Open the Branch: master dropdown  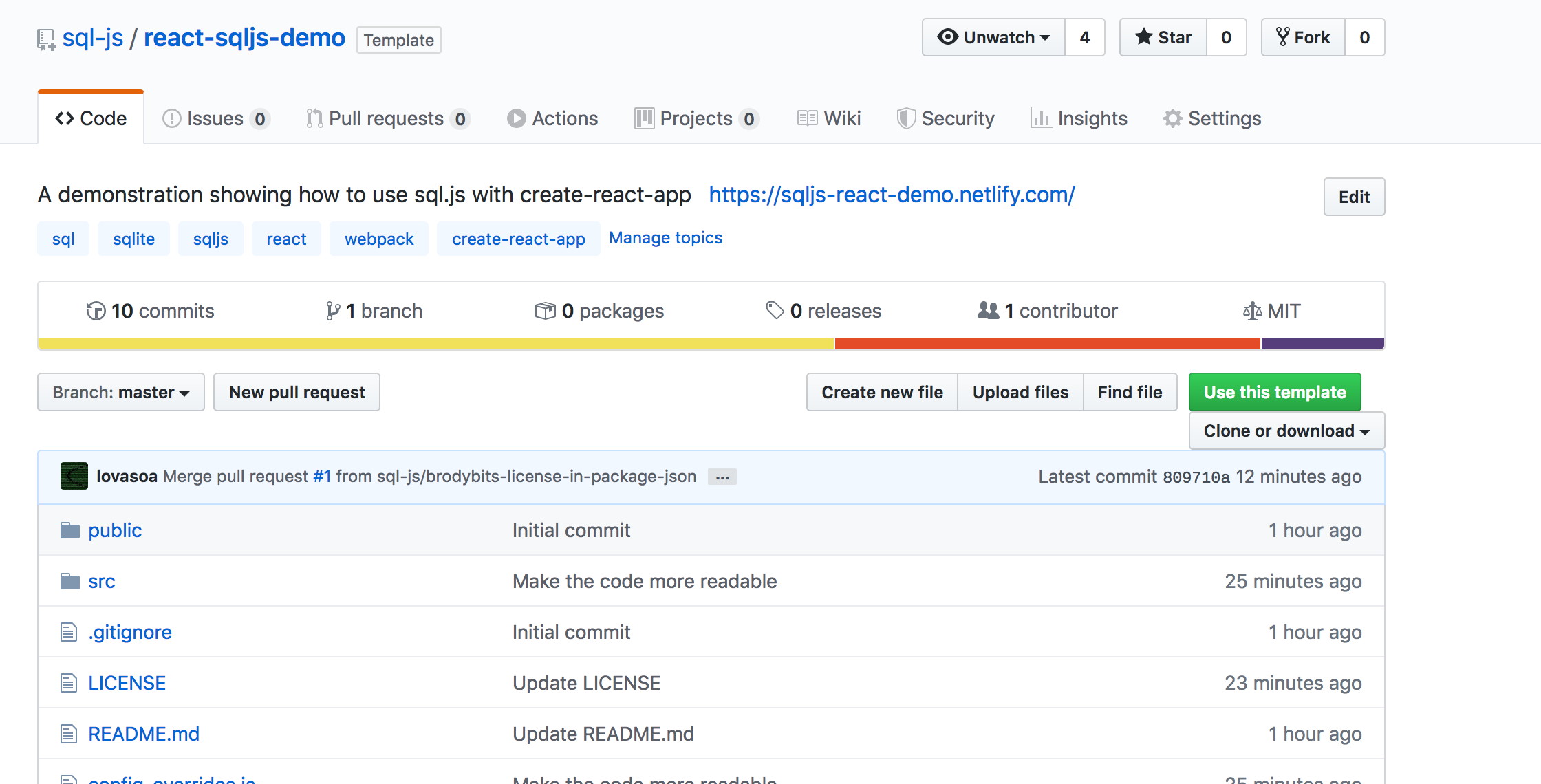tap(121, 392)
